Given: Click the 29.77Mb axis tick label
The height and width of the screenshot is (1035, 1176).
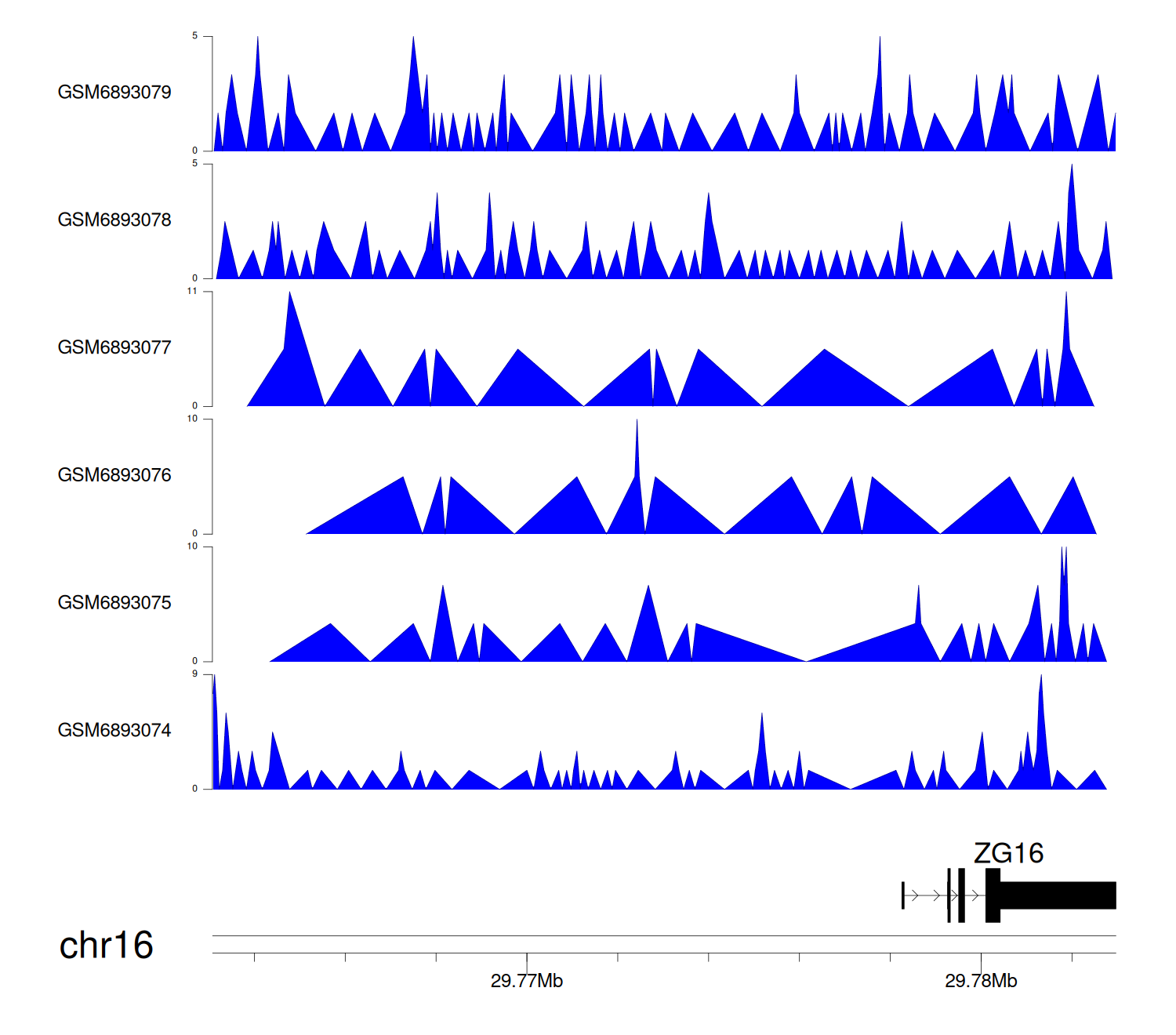Looking at the screenshot, I should coord(527,981).
